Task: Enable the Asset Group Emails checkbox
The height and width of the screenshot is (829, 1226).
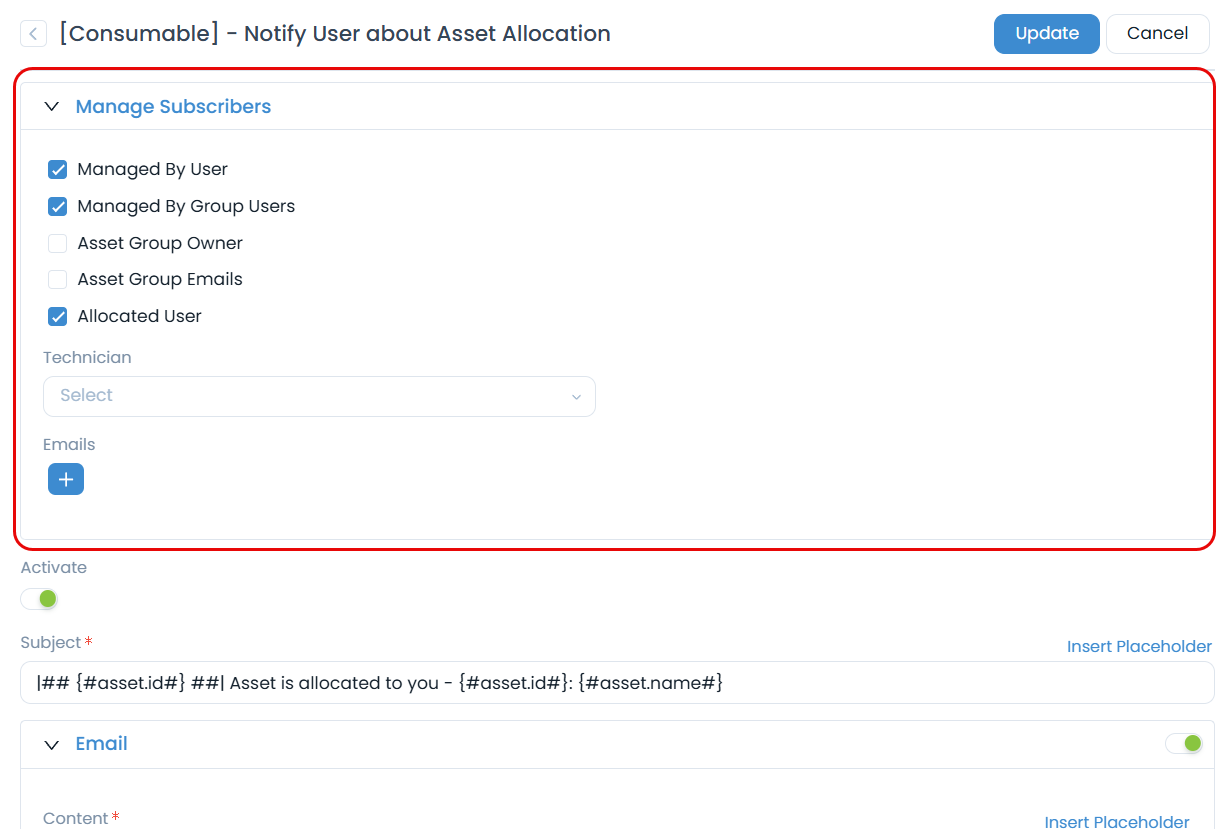Action: point(58,280)
